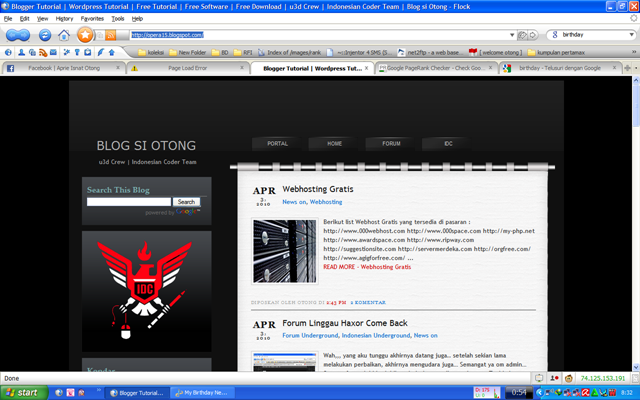Viewport: 640px width, 400px height.
Task: Click the Index of /images/rank bookmark
Action: coord(289,52)
